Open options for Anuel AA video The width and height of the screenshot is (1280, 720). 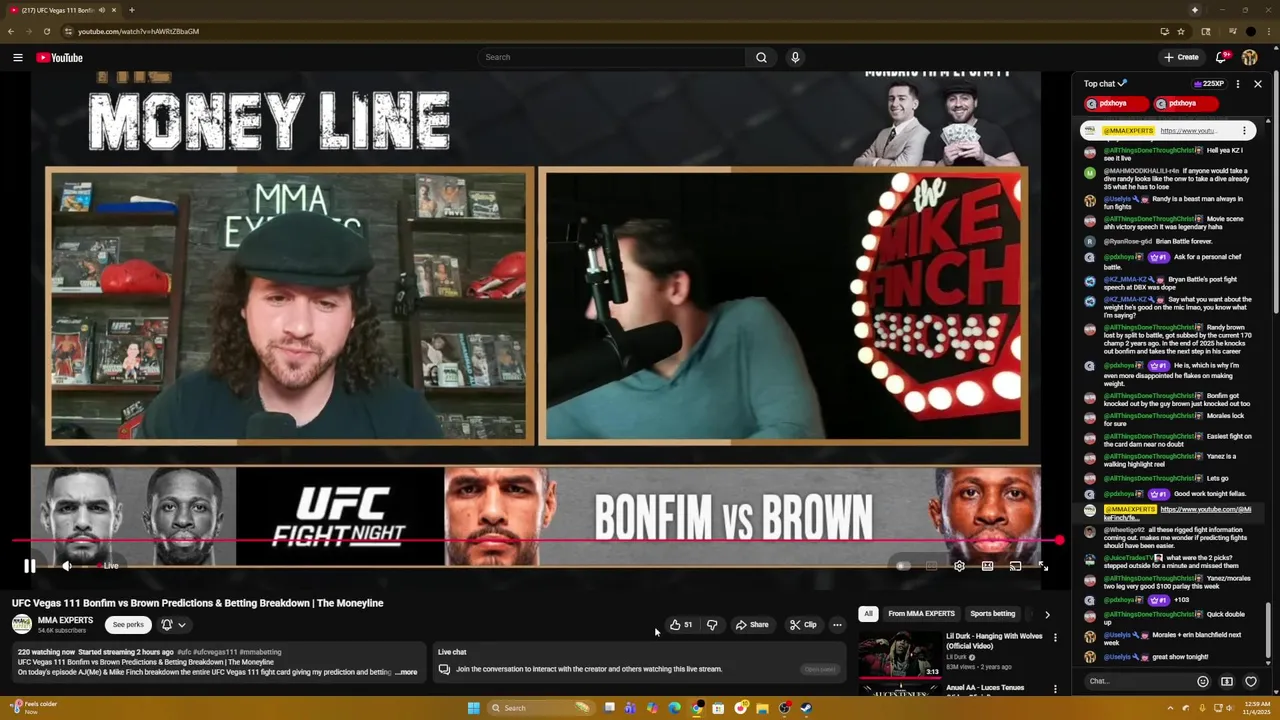click(x=1055, y=689)
